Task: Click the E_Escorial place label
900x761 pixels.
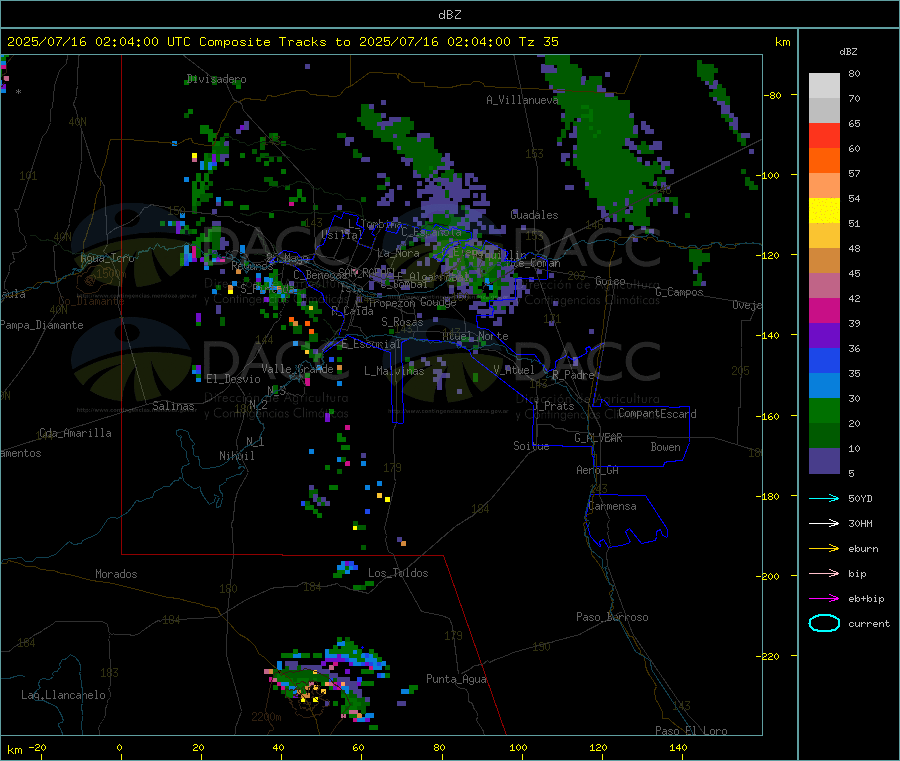Action: coord(371,344)
